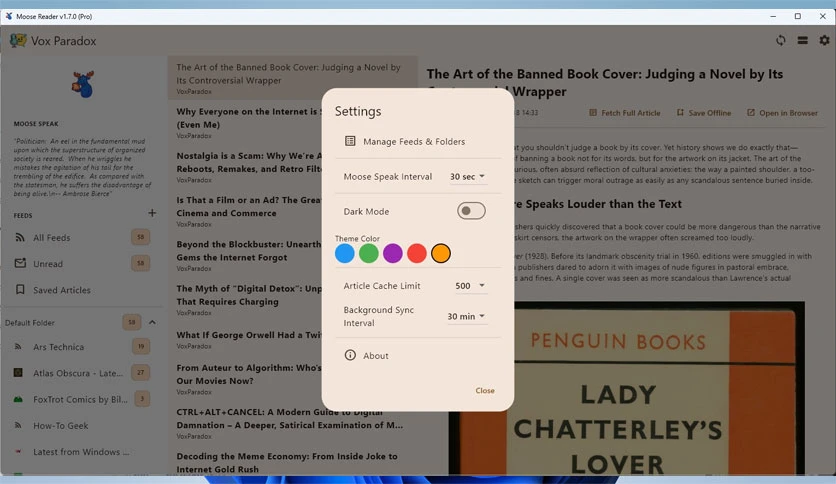836x484 pixels.
Task: Click the How-To Geek feed icon
Action: pos(18,425)
